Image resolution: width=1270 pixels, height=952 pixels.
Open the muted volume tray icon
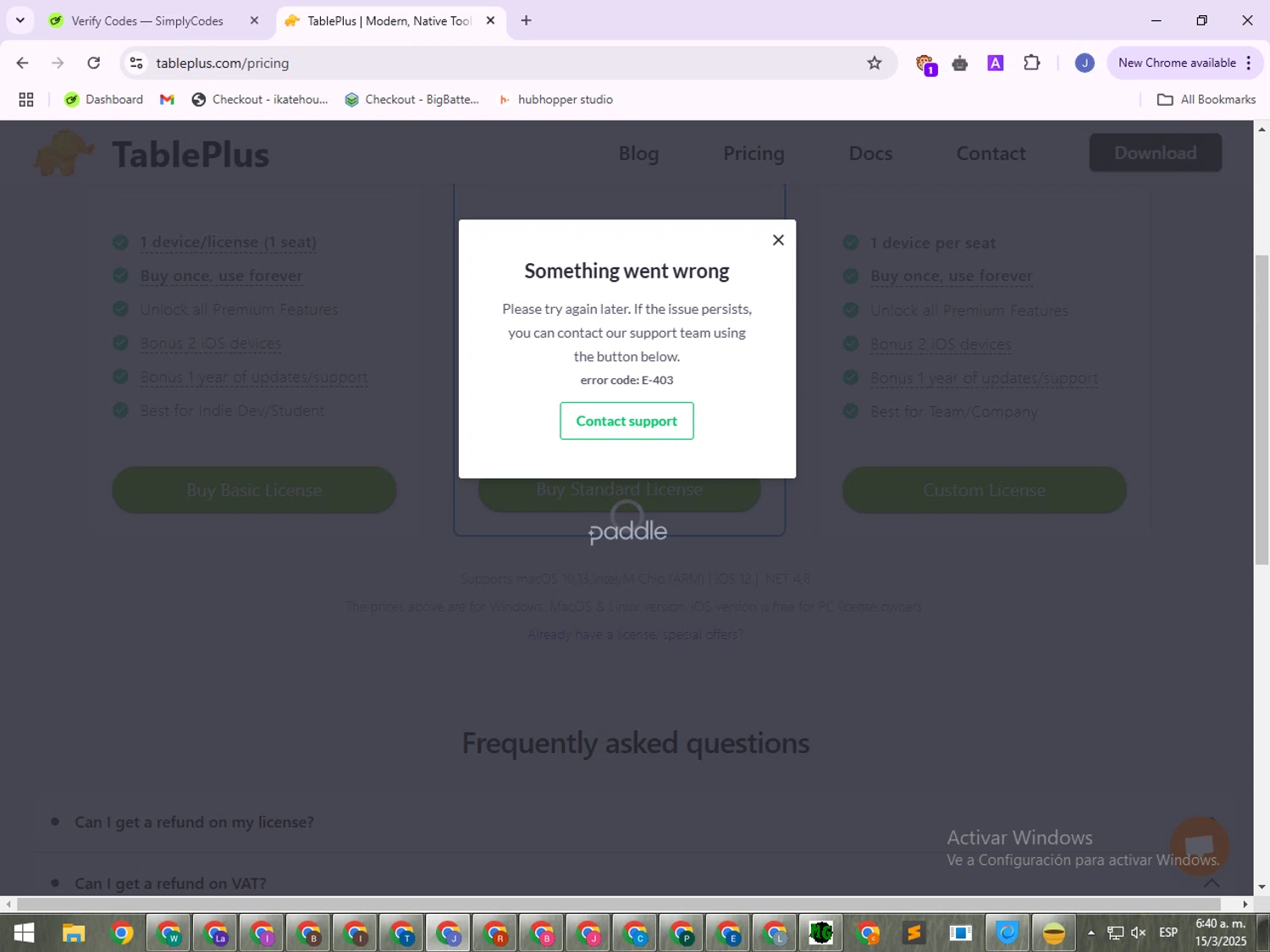[1139, 933]
